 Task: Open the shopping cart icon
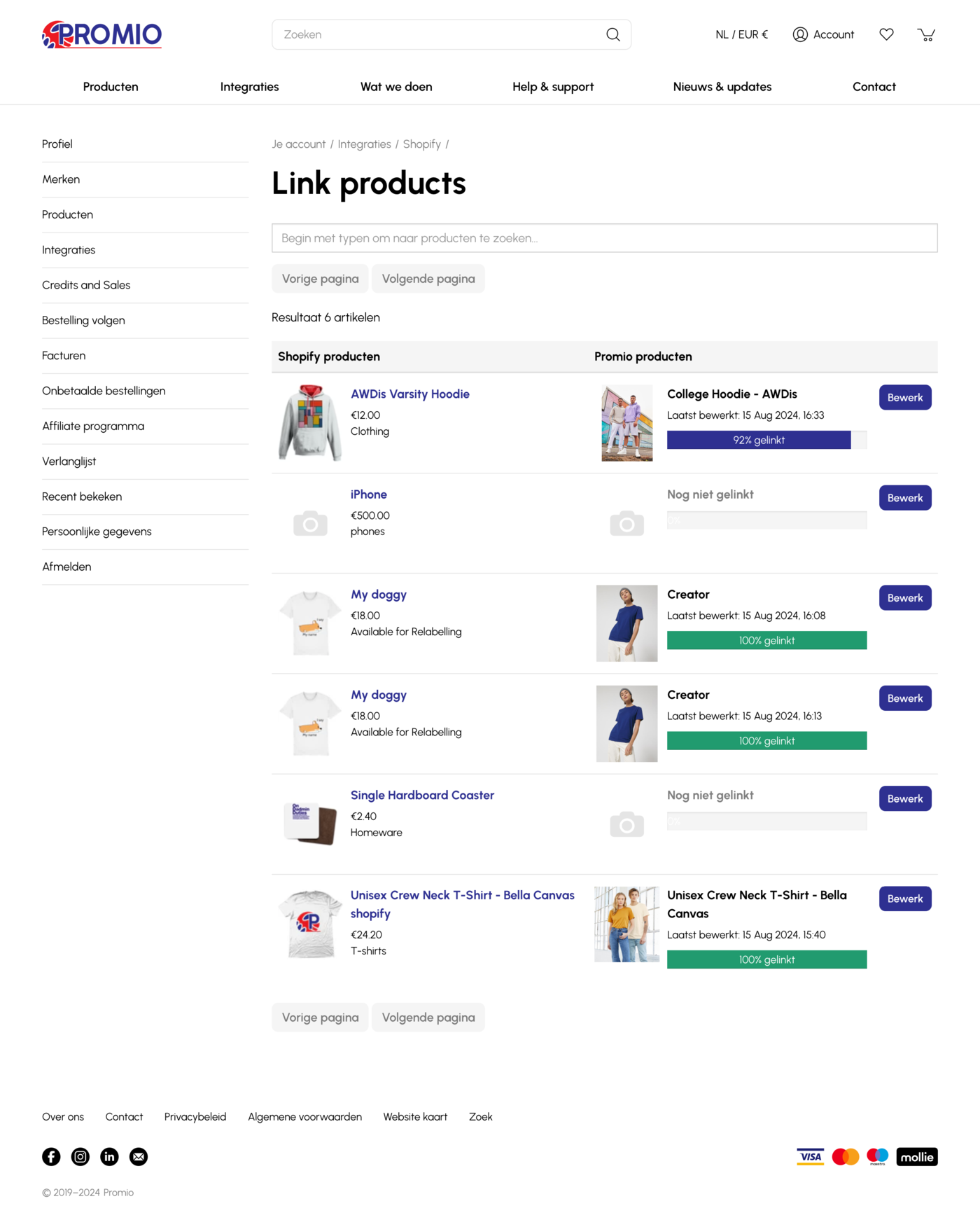coord(926,34)
